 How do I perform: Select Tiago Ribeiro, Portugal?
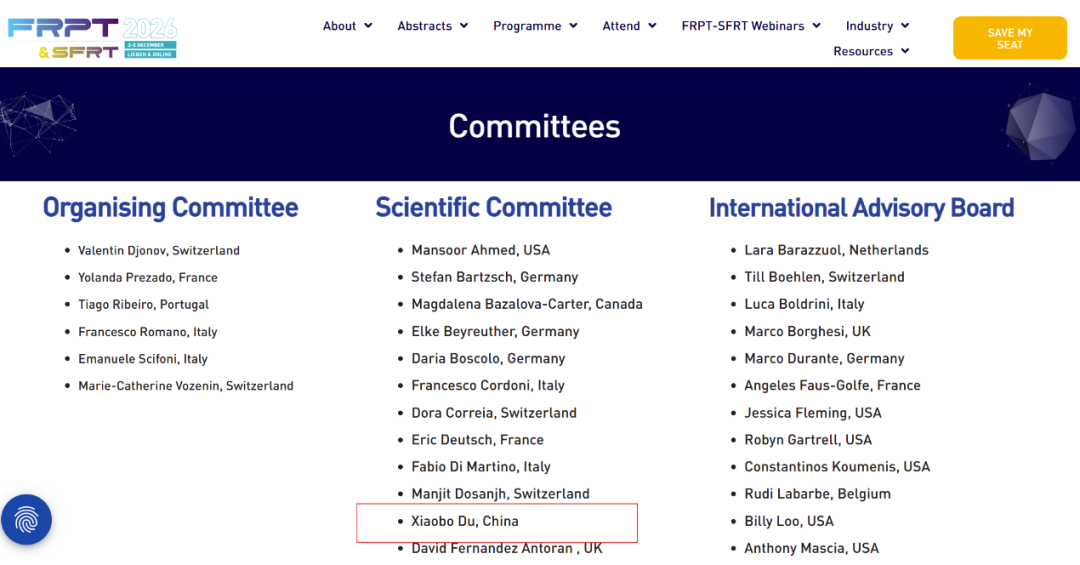pyautogui.click(x=143, y=304)
